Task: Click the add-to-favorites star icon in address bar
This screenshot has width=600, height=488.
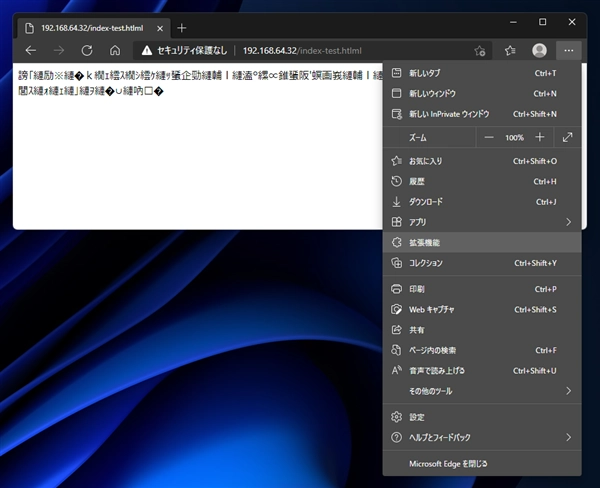Action: click(x=480, y=50)
